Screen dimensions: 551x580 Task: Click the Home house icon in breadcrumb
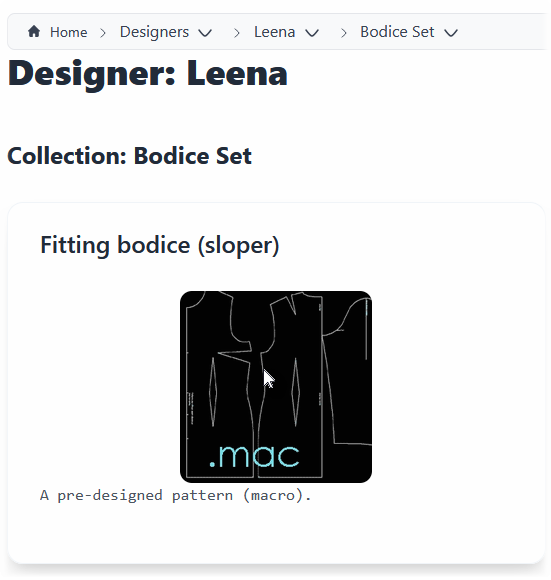34,31
